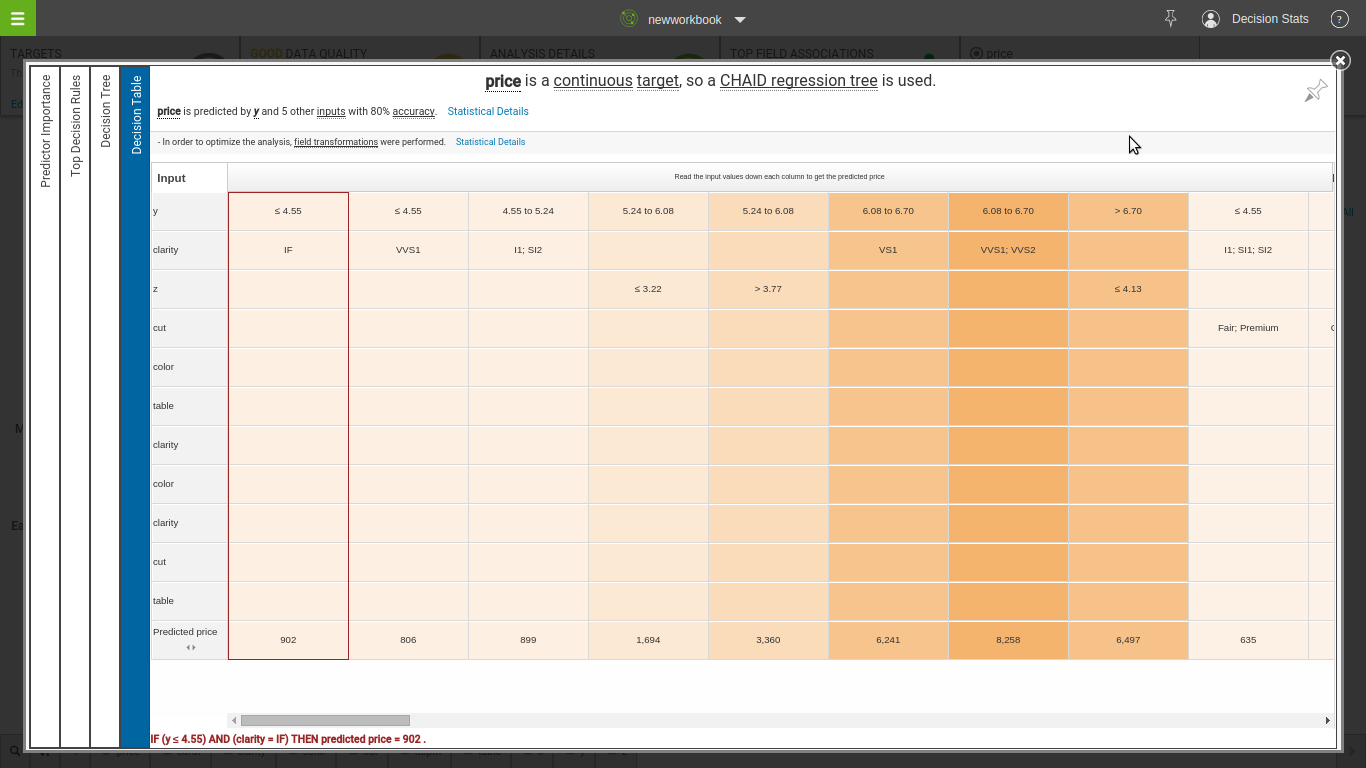The image size is (1366, 768).
Task: Open the Decision Tree tab
Action: pos(106,110)
